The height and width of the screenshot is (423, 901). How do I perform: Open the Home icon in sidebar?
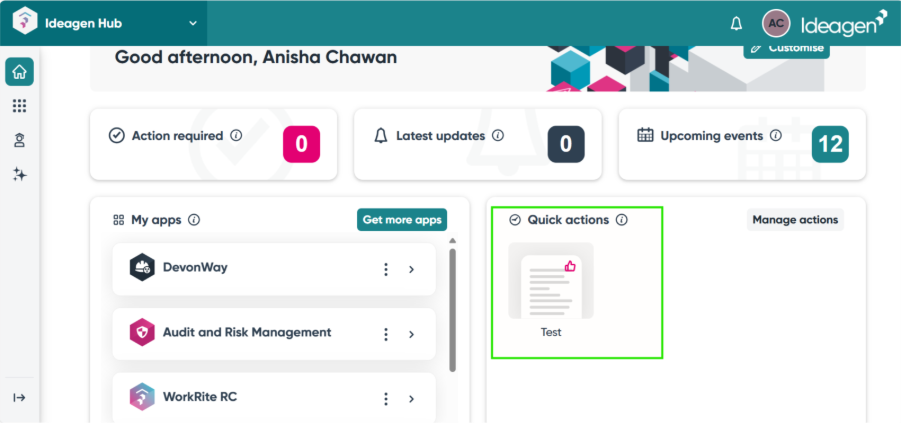tap(19, 72)
